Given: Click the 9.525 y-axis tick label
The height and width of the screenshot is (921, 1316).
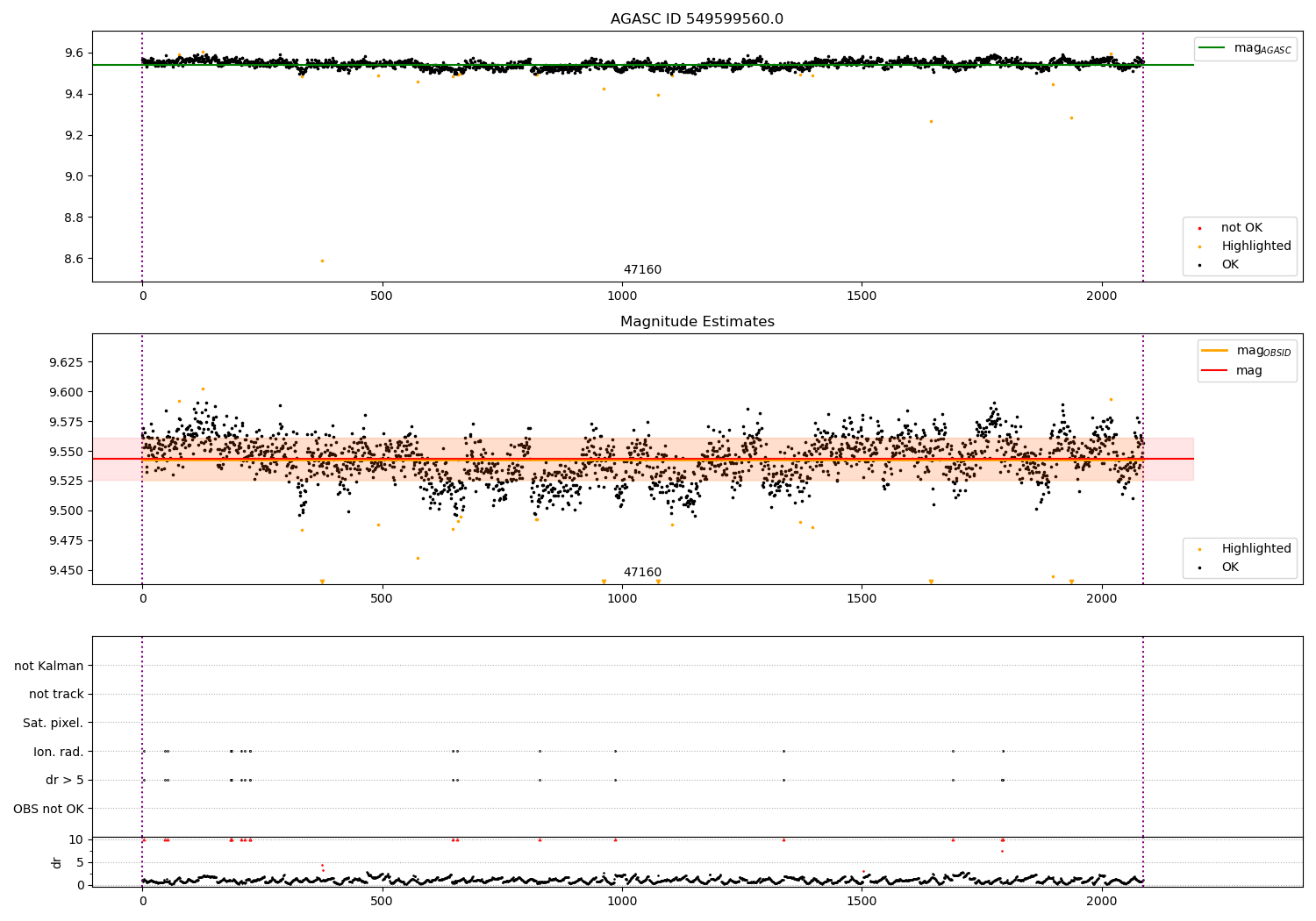Looking at the screenshot, I should [x=67, y=481].
